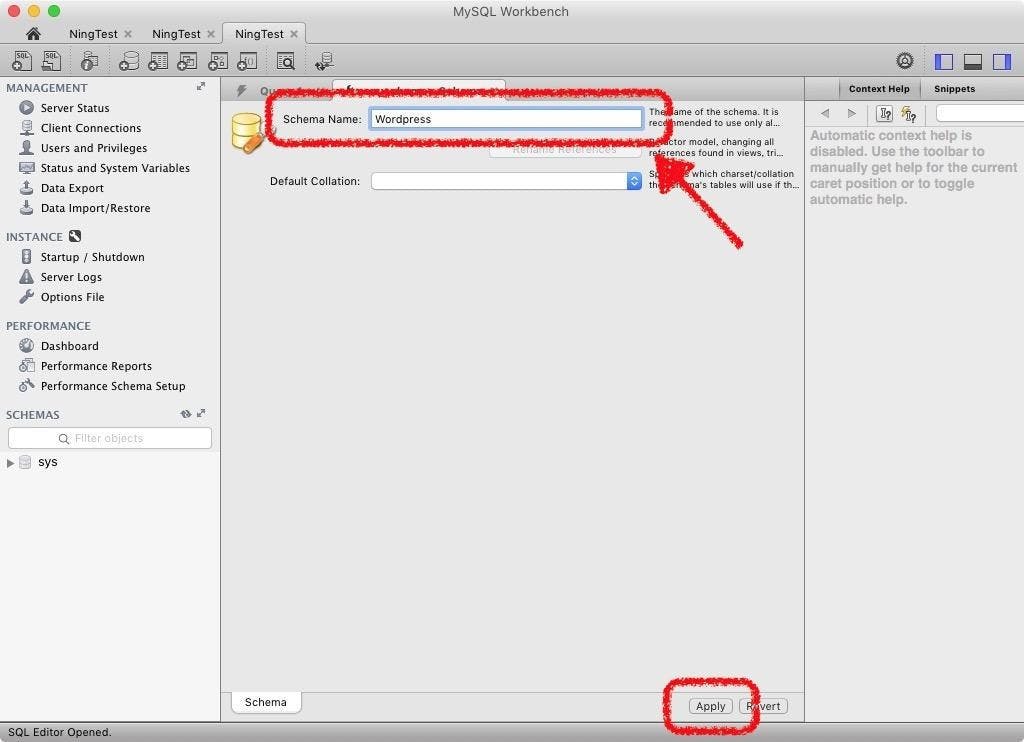Switch to the Context Help tab
This screenshot has width=1024, height=742.
tap(879, 89)
